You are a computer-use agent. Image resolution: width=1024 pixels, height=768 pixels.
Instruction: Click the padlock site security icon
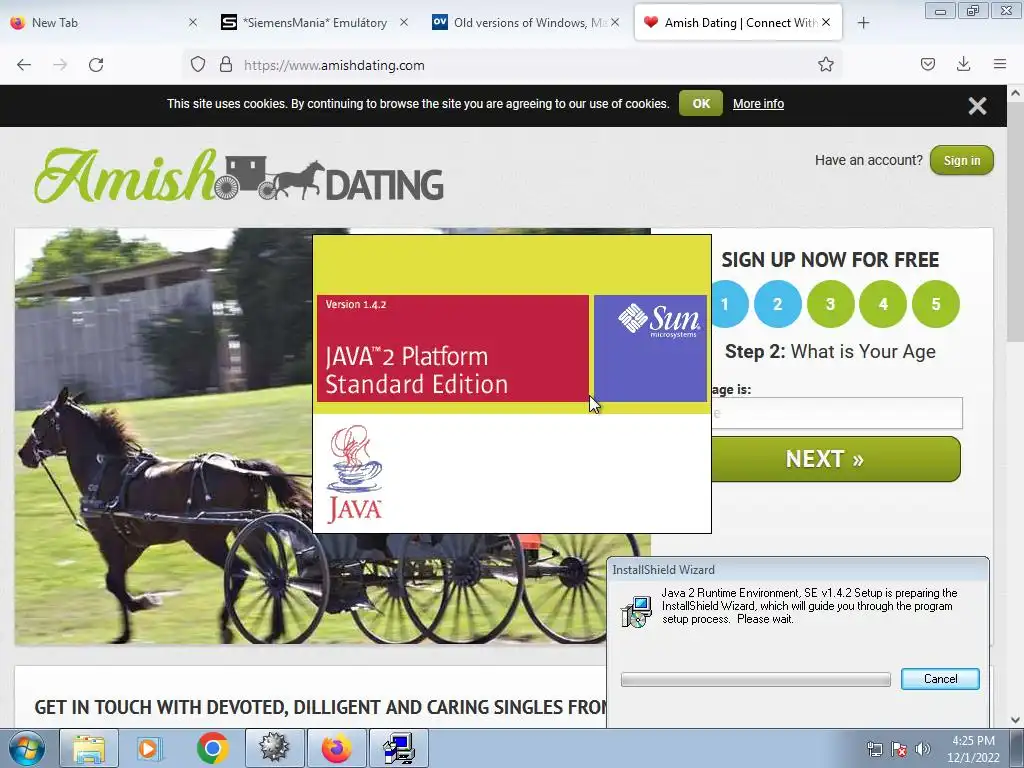226,65
